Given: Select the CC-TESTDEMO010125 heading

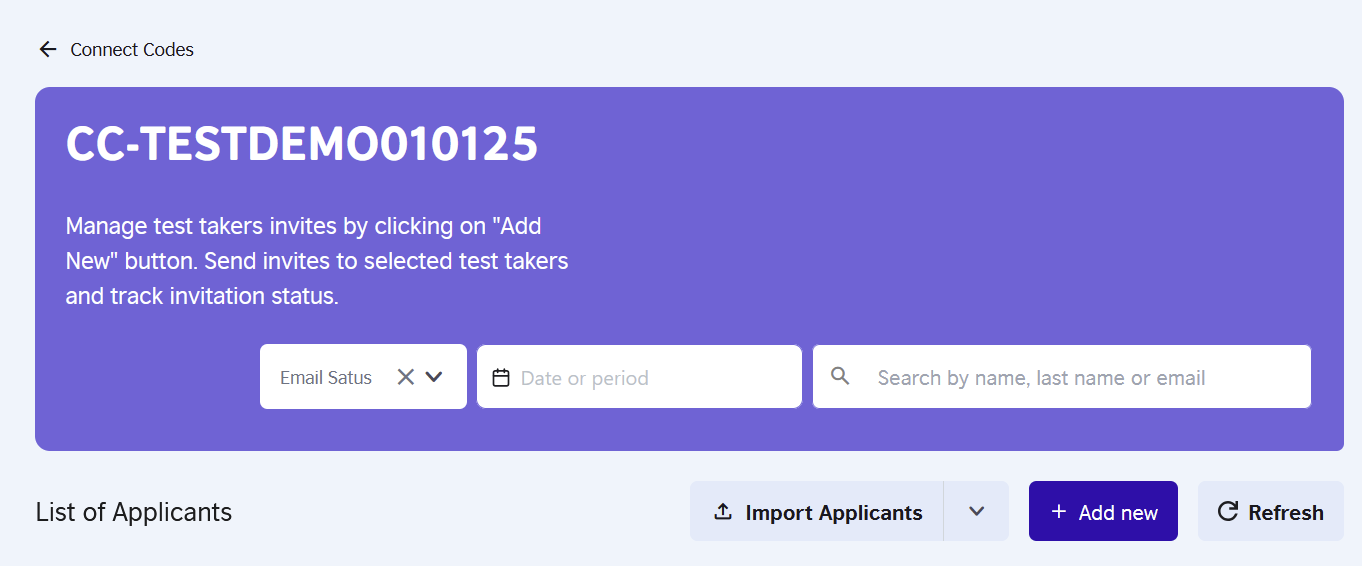Looking at the screenshot, I should point(302,144).
